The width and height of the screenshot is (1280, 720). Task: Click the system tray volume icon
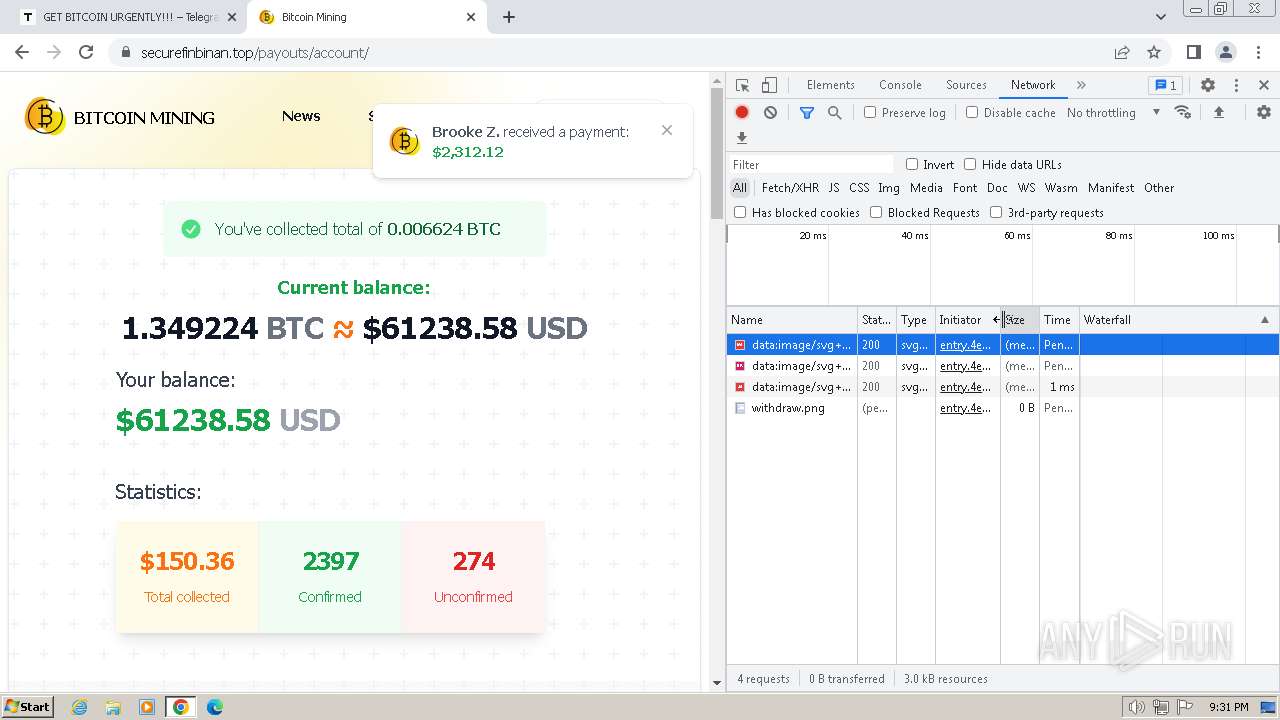(1137, 707)
